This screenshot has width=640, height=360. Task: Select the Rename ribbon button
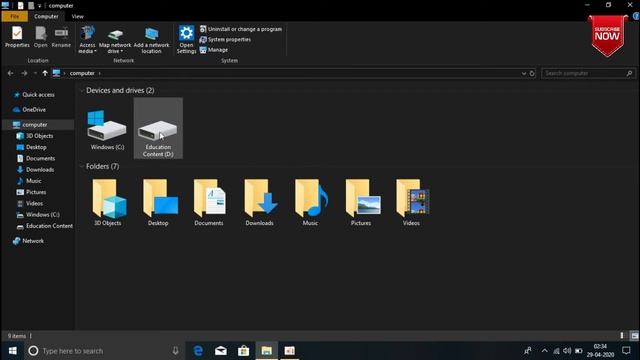click(61, 37)
